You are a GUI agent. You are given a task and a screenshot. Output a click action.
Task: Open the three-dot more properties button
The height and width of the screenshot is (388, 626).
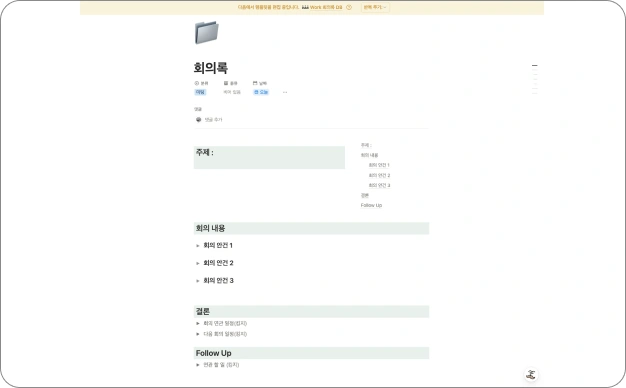tap(285, 92)
